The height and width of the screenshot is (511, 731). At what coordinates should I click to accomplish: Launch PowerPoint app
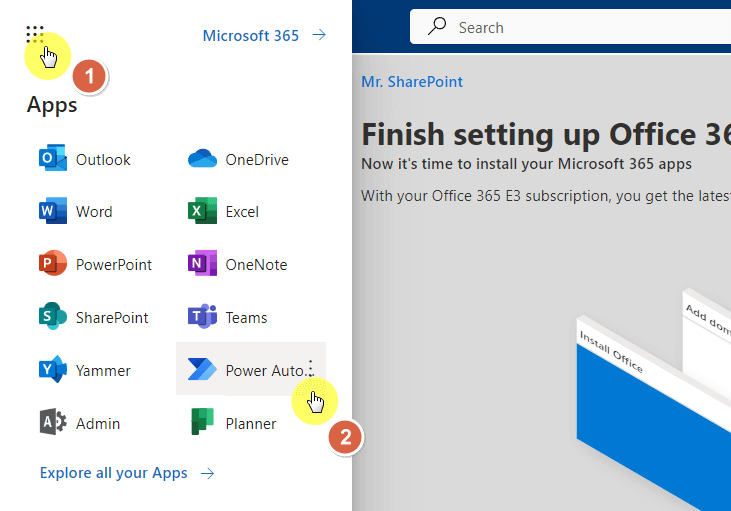click(95, 264)
